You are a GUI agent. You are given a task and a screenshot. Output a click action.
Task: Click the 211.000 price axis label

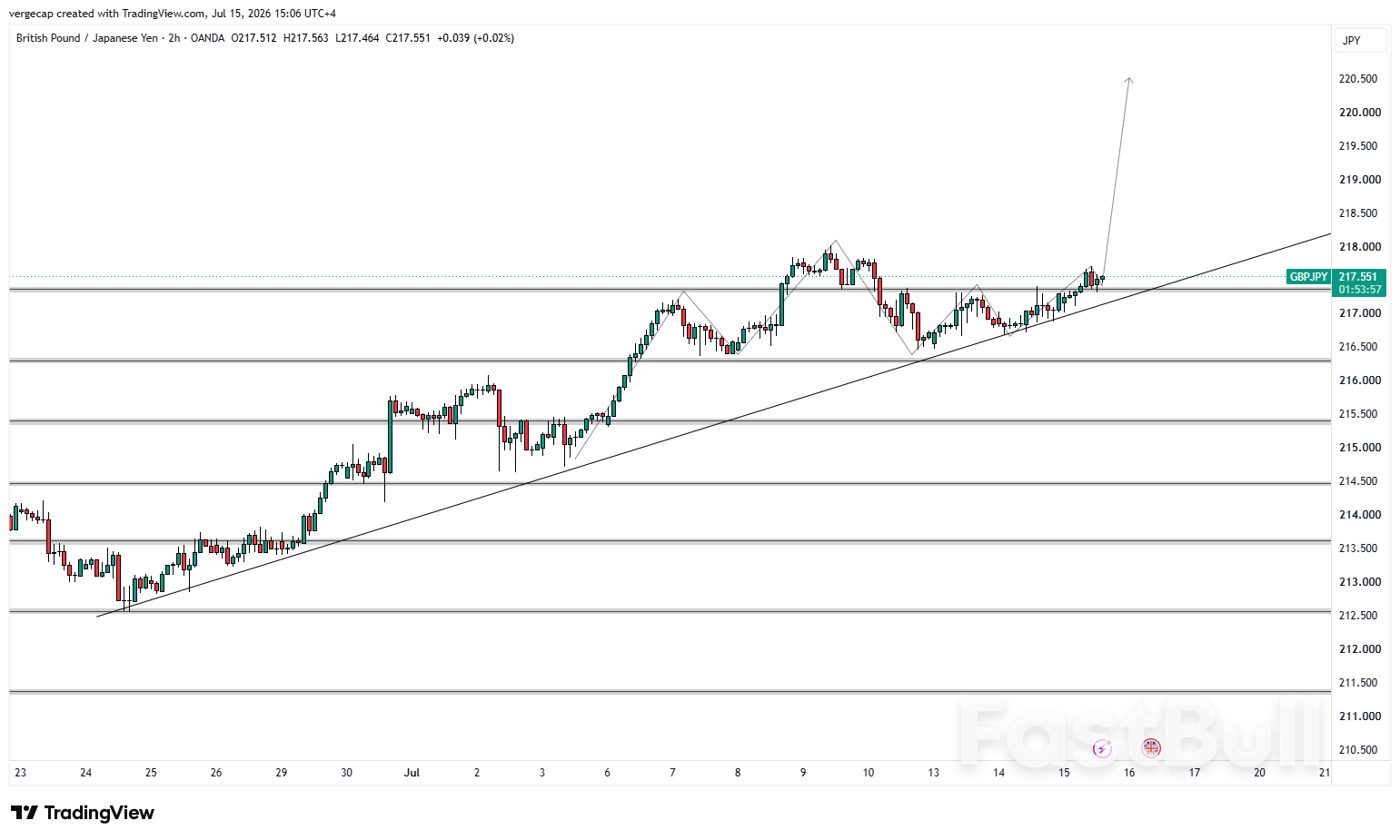tap(1360, 716)
